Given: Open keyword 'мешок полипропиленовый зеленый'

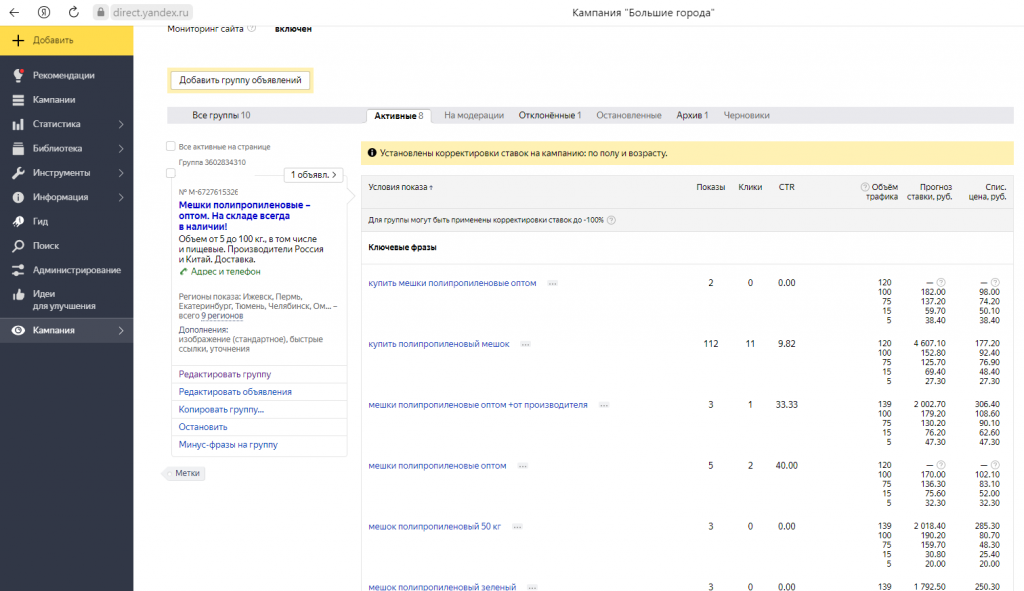Looking at the screenshot, I should (442, 587).
